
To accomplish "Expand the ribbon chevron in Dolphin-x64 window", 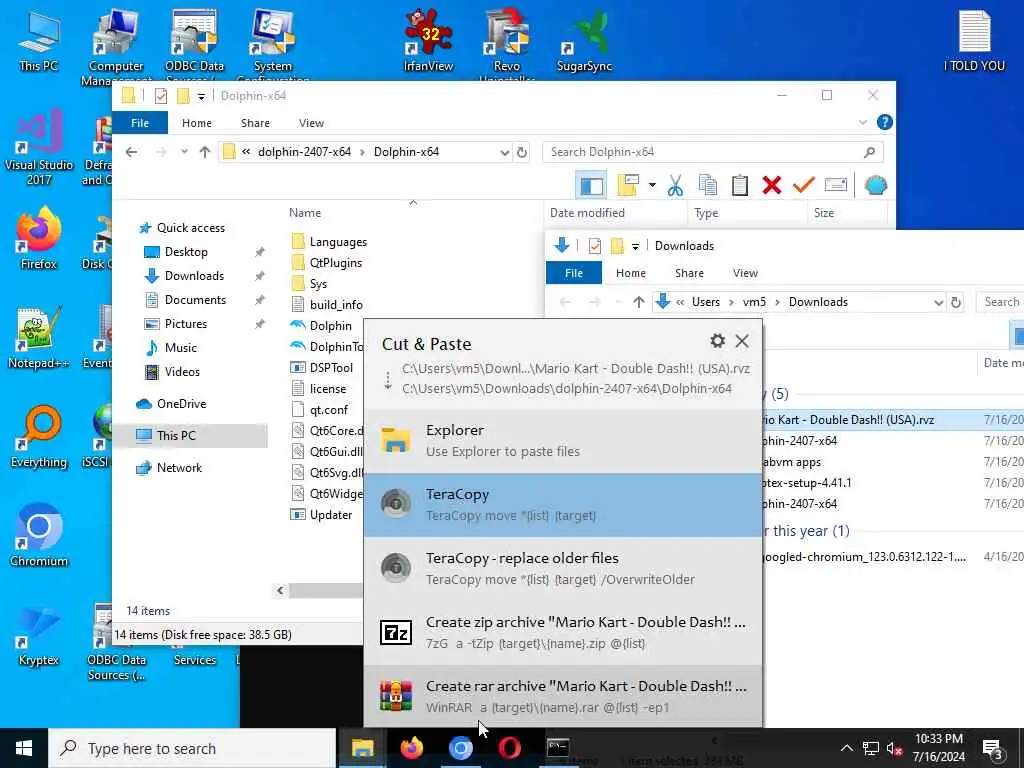I will (863, 123).
